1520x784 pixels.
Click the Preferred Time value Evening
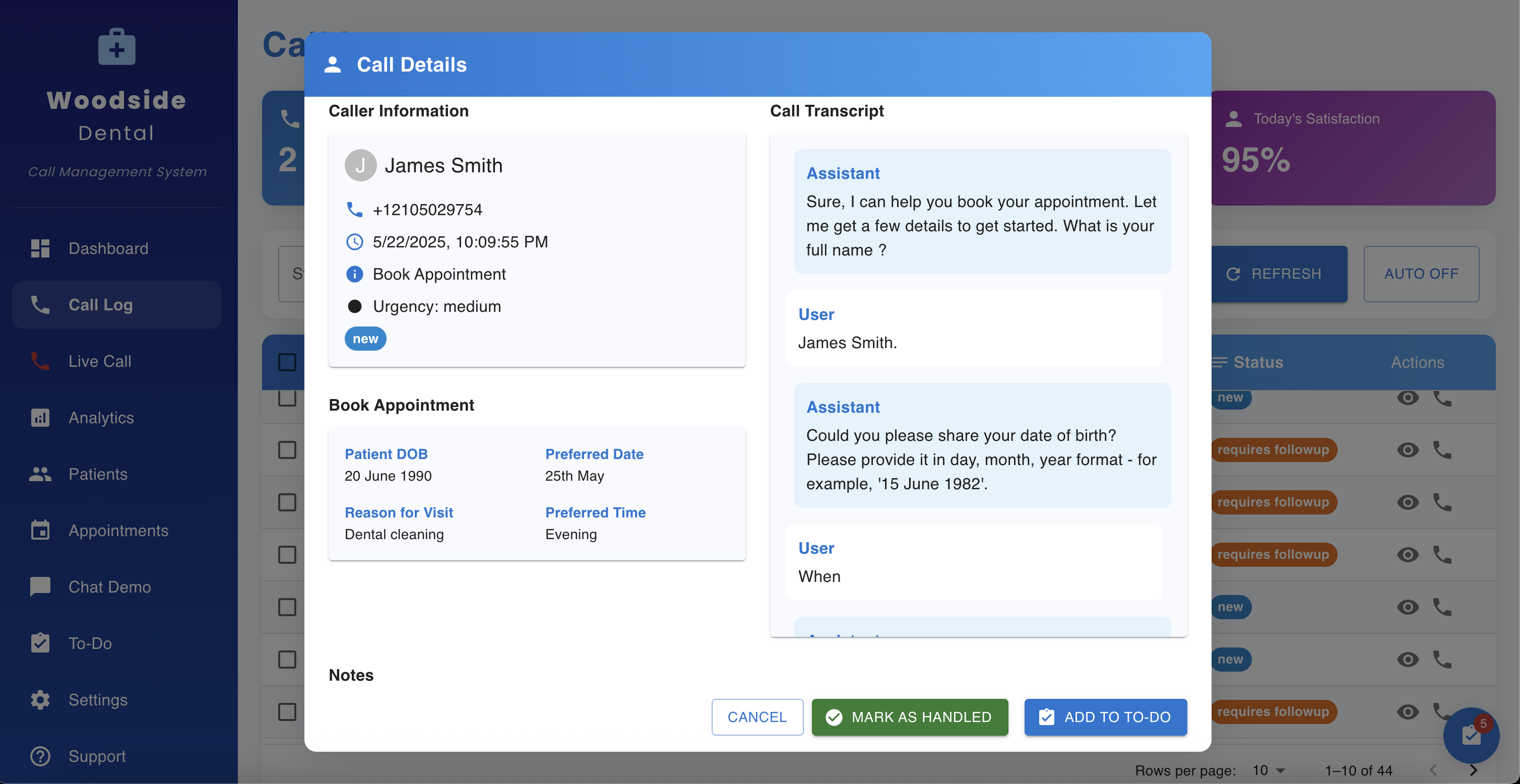pyautogui.click(x=571, y=535)
